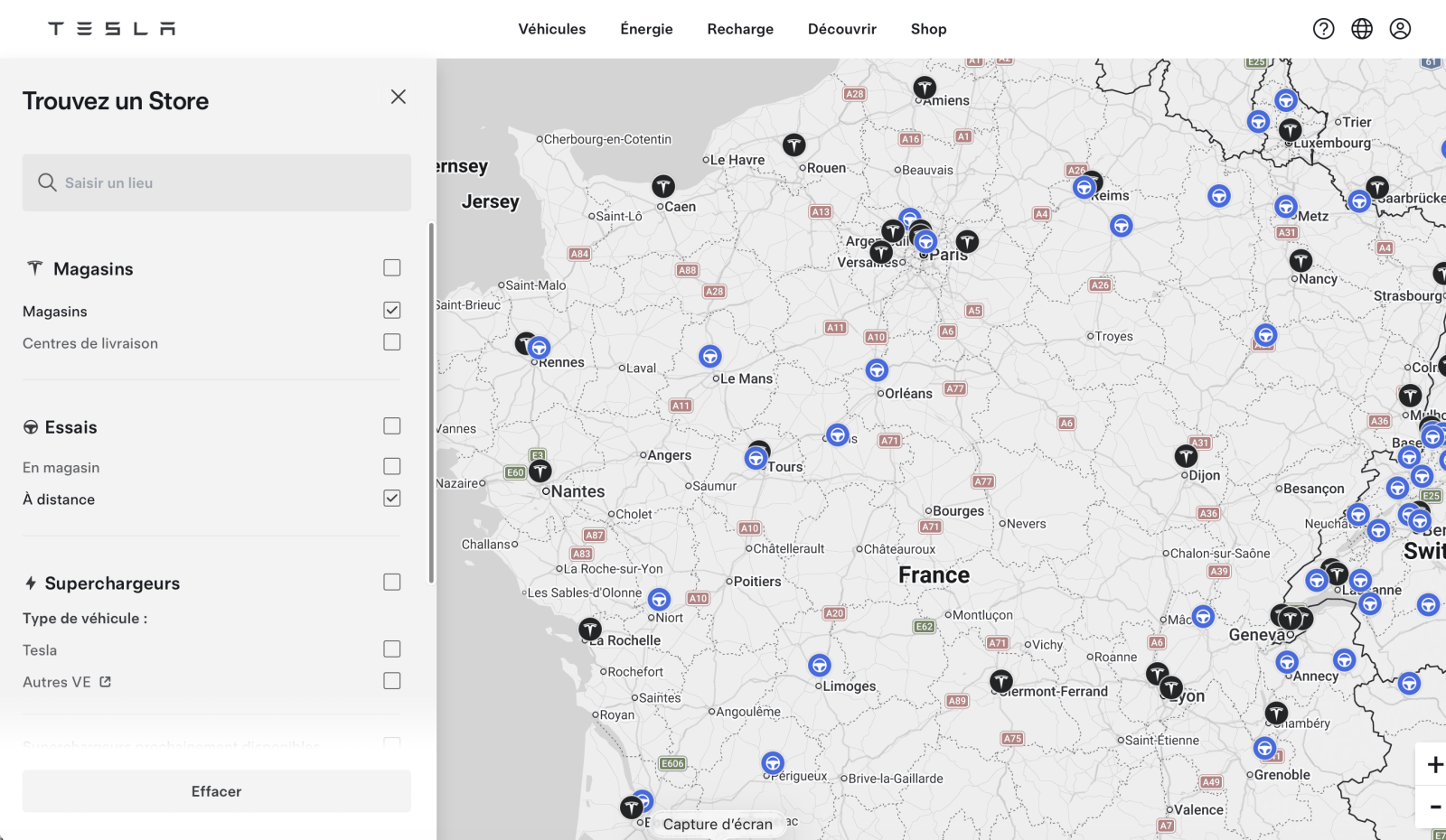The image size is (1446, 840).
Task: Click the Cherbourg-en-Cotentin label
Action: [607, 139]
